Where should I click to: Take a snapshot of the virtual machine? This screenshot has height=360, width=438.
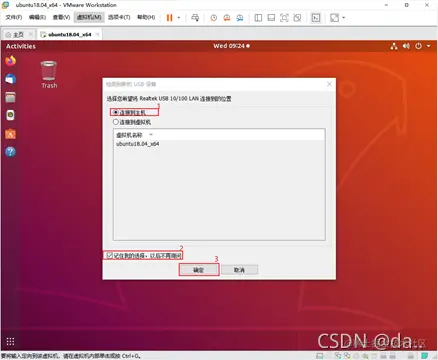pos(214,18)
